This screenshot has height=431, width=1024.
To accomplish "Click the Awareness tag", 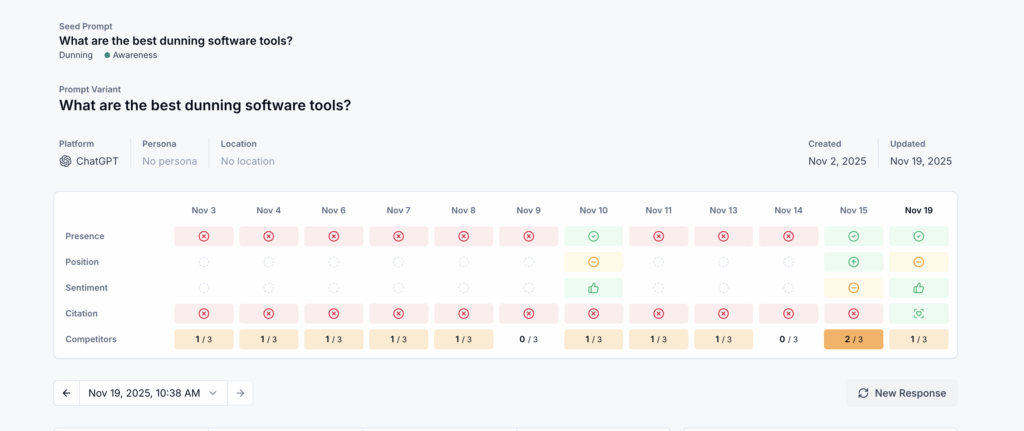I will coord(134,55).
